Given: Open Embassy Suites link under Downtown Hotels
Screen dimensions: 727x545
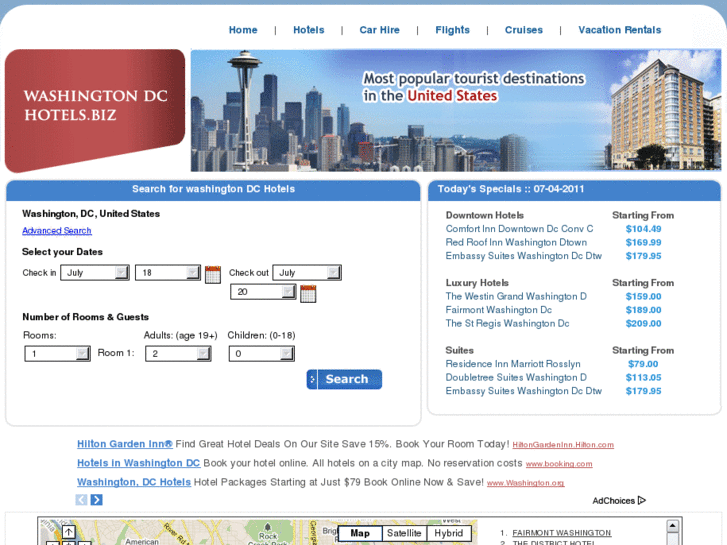Looking at the screenshot, I should 523,256.
